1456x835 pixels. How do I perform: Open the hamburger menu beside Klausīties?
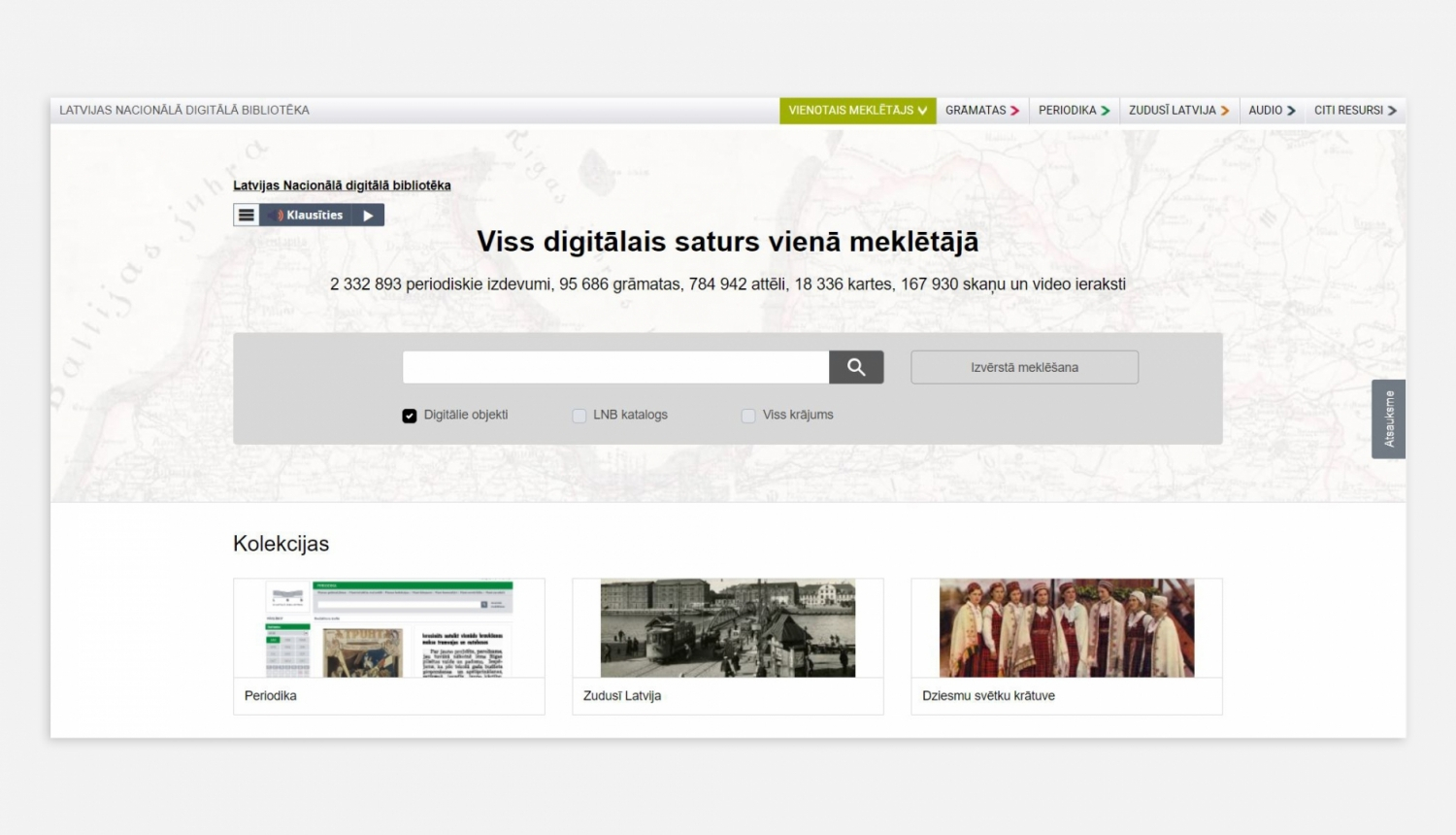247,214
